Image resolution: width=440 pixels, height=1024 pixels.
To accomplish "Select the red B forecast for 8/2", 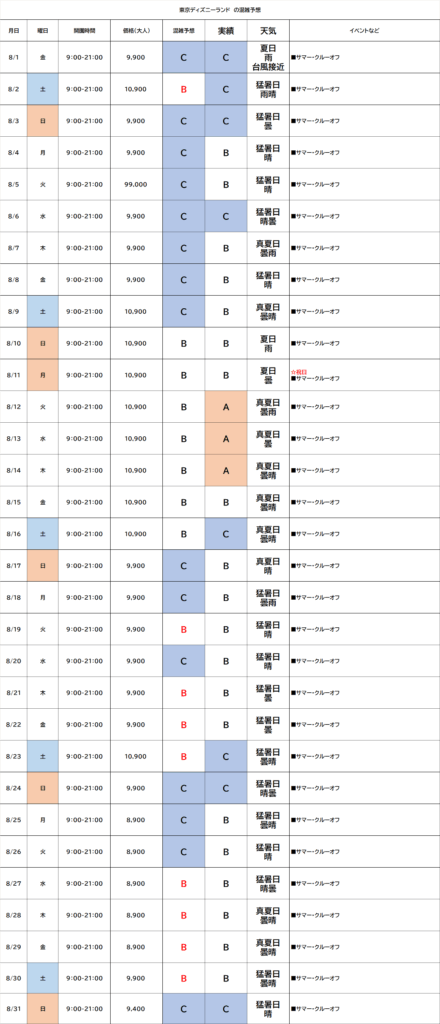I will pyautogui.click(x=183, y=89).
